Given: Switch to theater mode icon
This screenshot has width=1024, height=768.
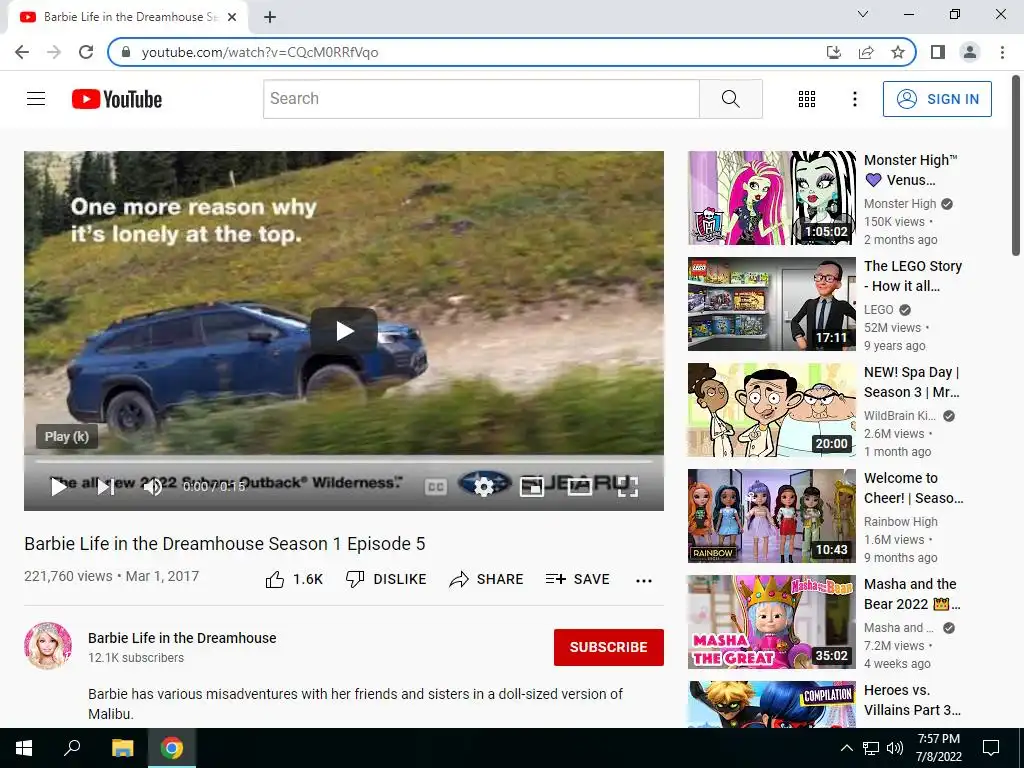Looking at the screenshot, I should 579,487.
